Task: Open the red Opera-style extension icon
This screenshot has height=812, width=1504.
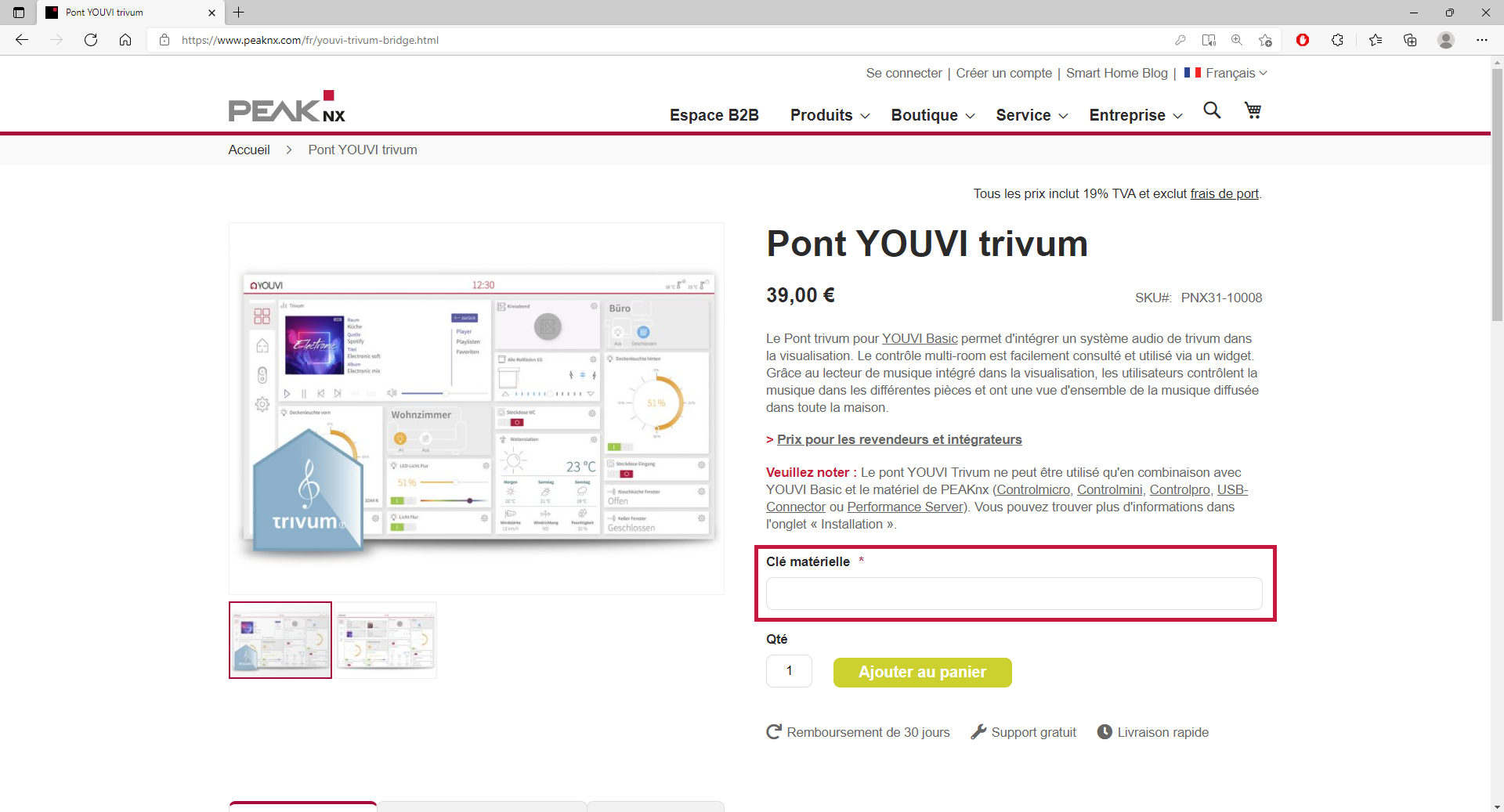Action: (1303, 40)
